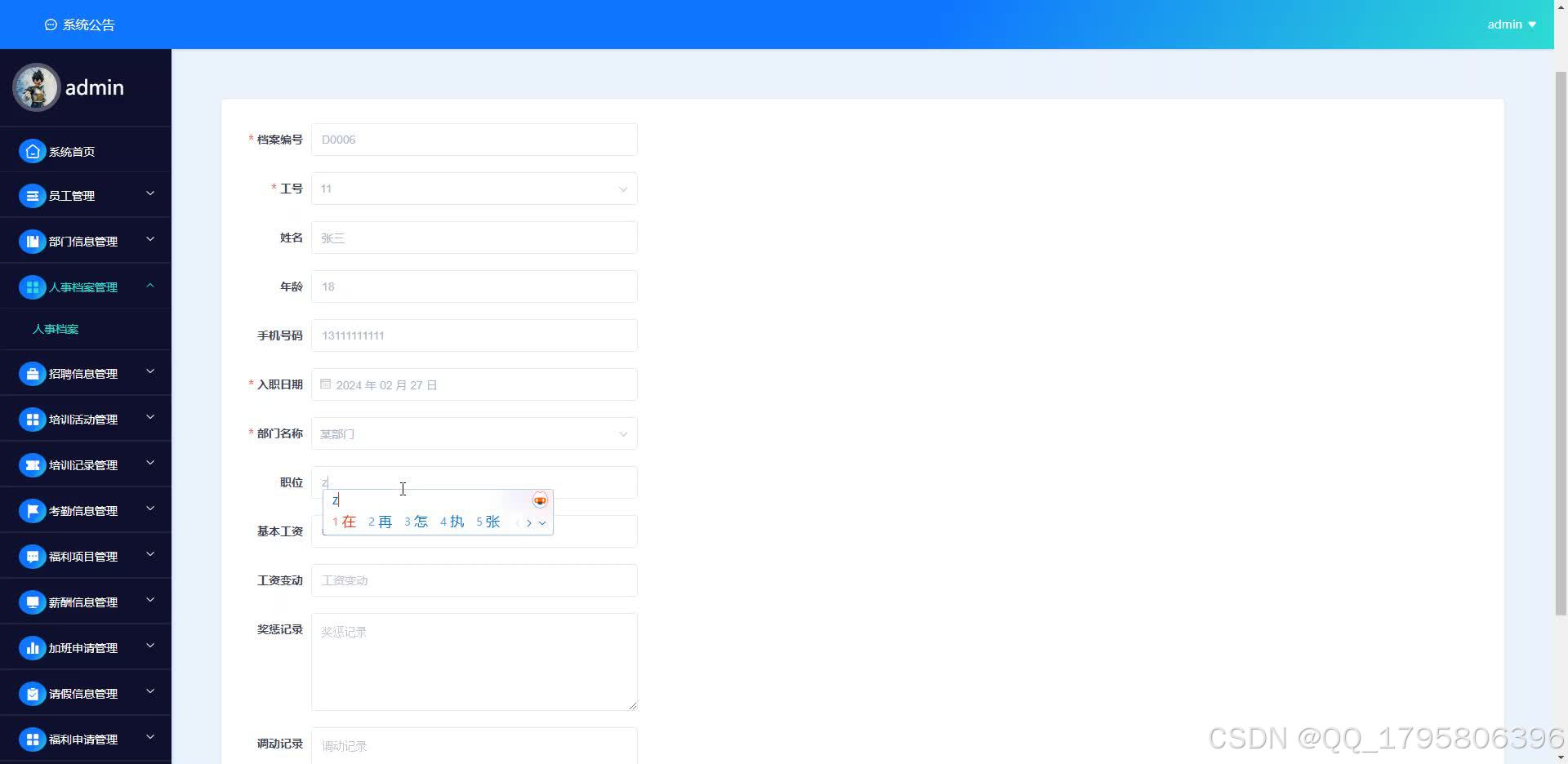Image resolution: width=1568 pixels, height=764 pixels.
Task: Expand the 部门信息管理 chevron
Action: coord(150,240)
